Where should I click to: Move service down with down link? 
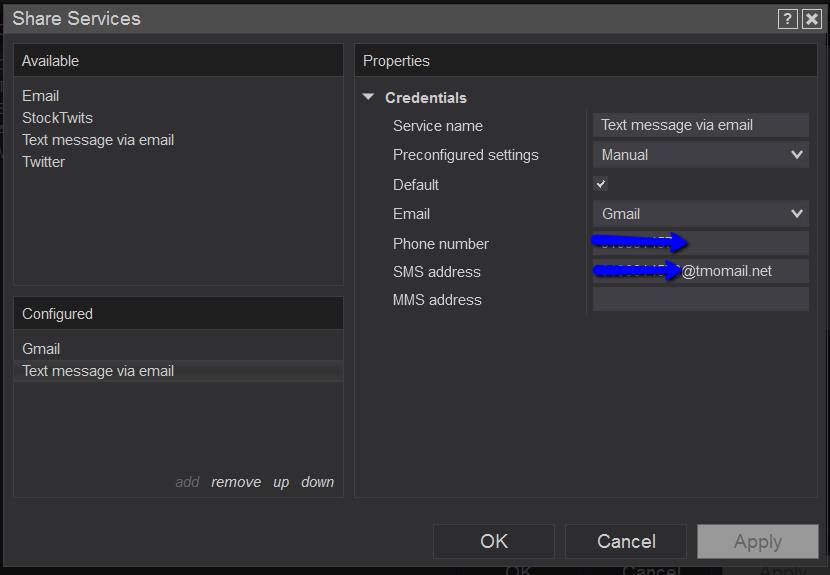(318, 482)
